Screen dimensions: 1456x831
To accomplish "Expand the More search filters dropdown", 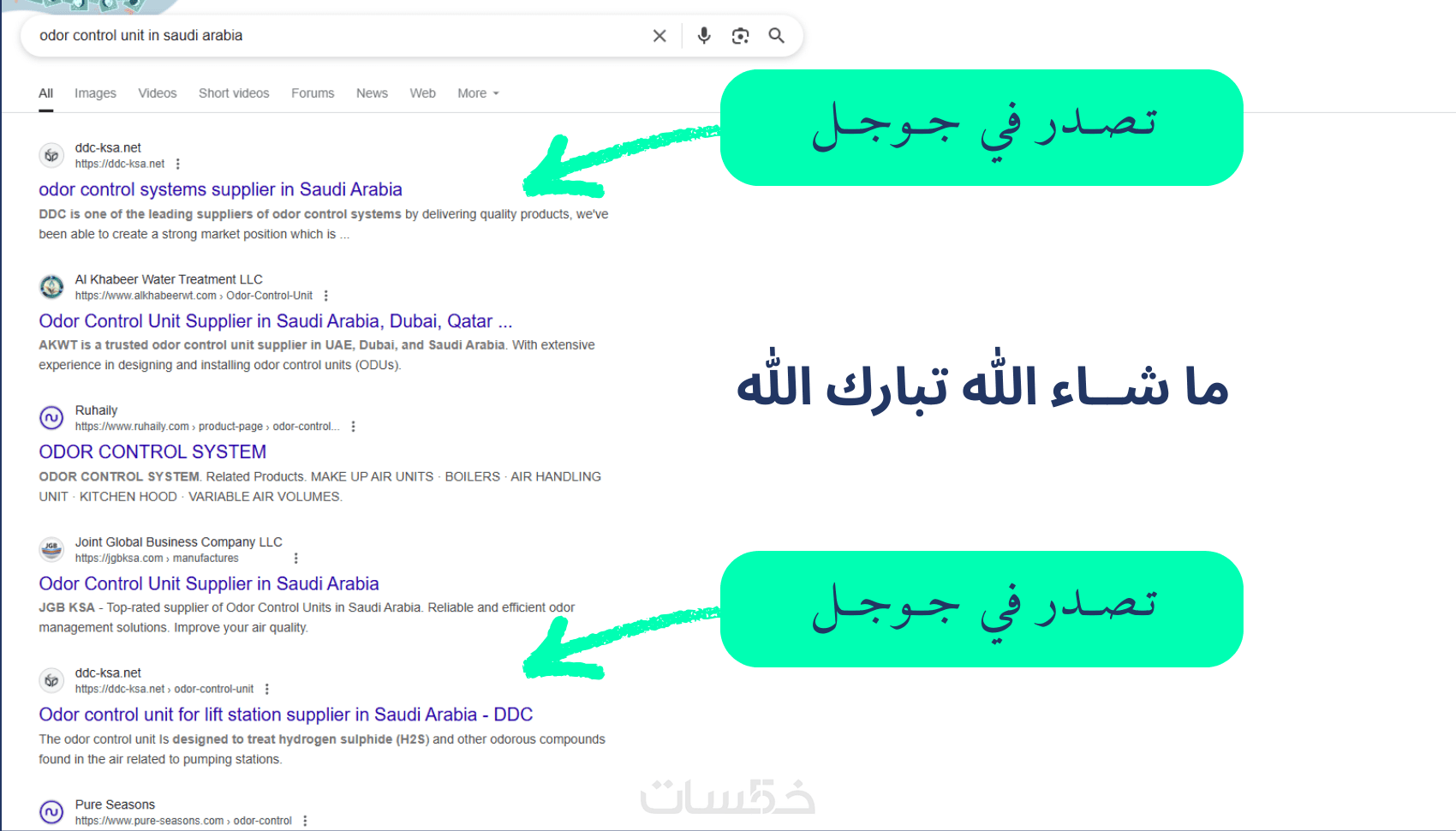I will pyautogui.click(x=478, y=93).
